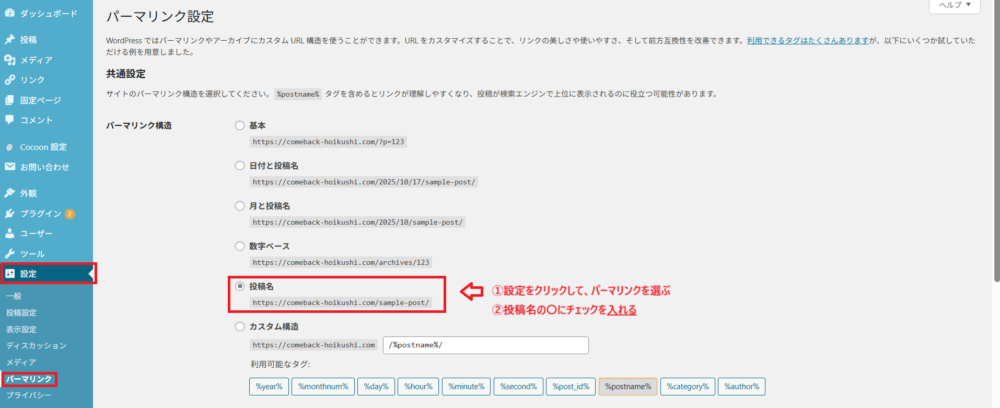Open the パーマリンク settings submenu item

[x=27, y=379]
